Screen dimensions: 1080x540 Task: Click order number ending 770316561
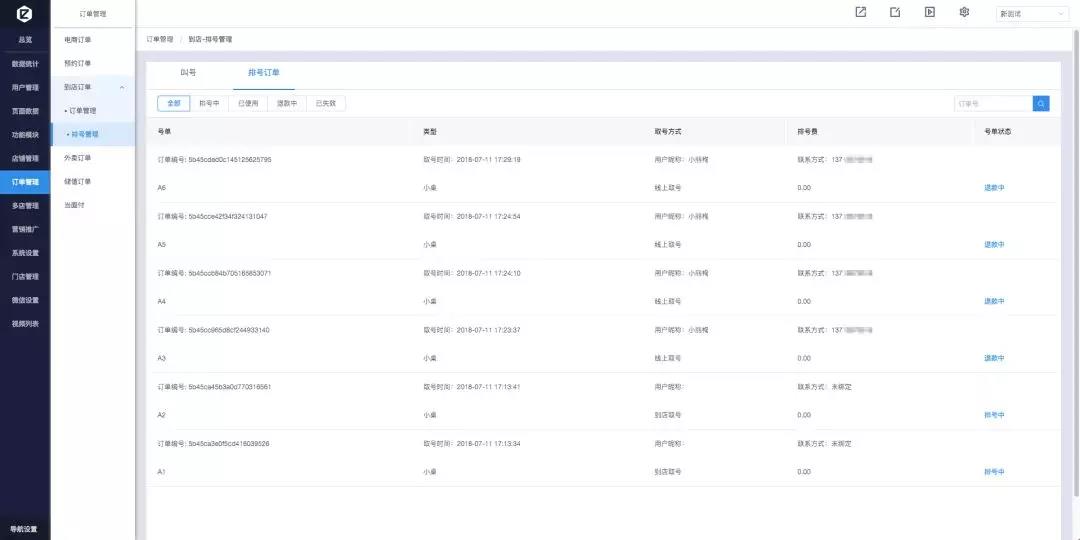229,386
